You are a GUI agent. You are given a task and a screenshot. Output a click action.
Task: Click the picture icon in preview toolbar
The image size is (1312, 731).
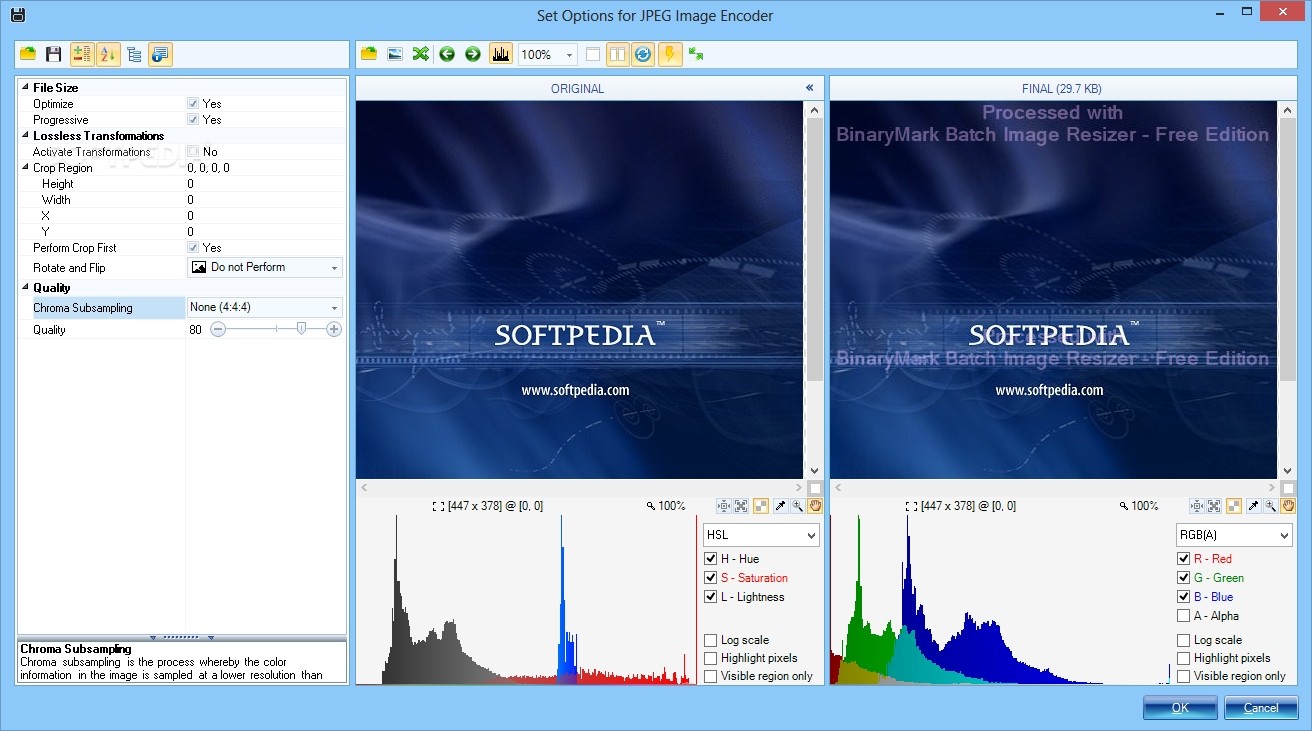click(395, 54)
